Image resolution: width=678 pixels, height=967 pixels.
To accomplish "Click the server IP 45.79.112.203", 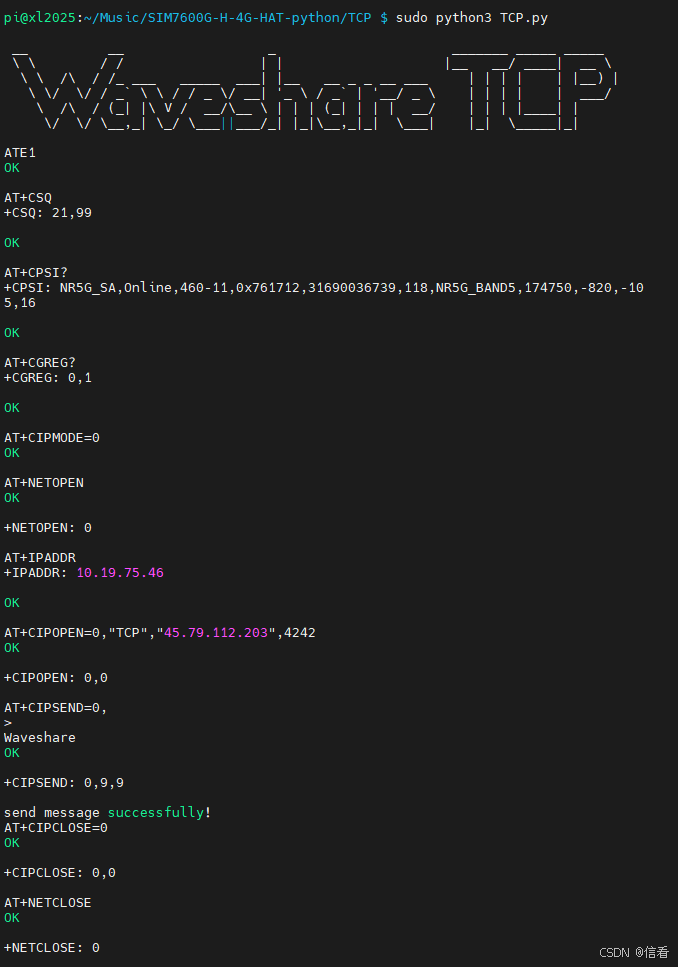I will click(x=216, y=633).
